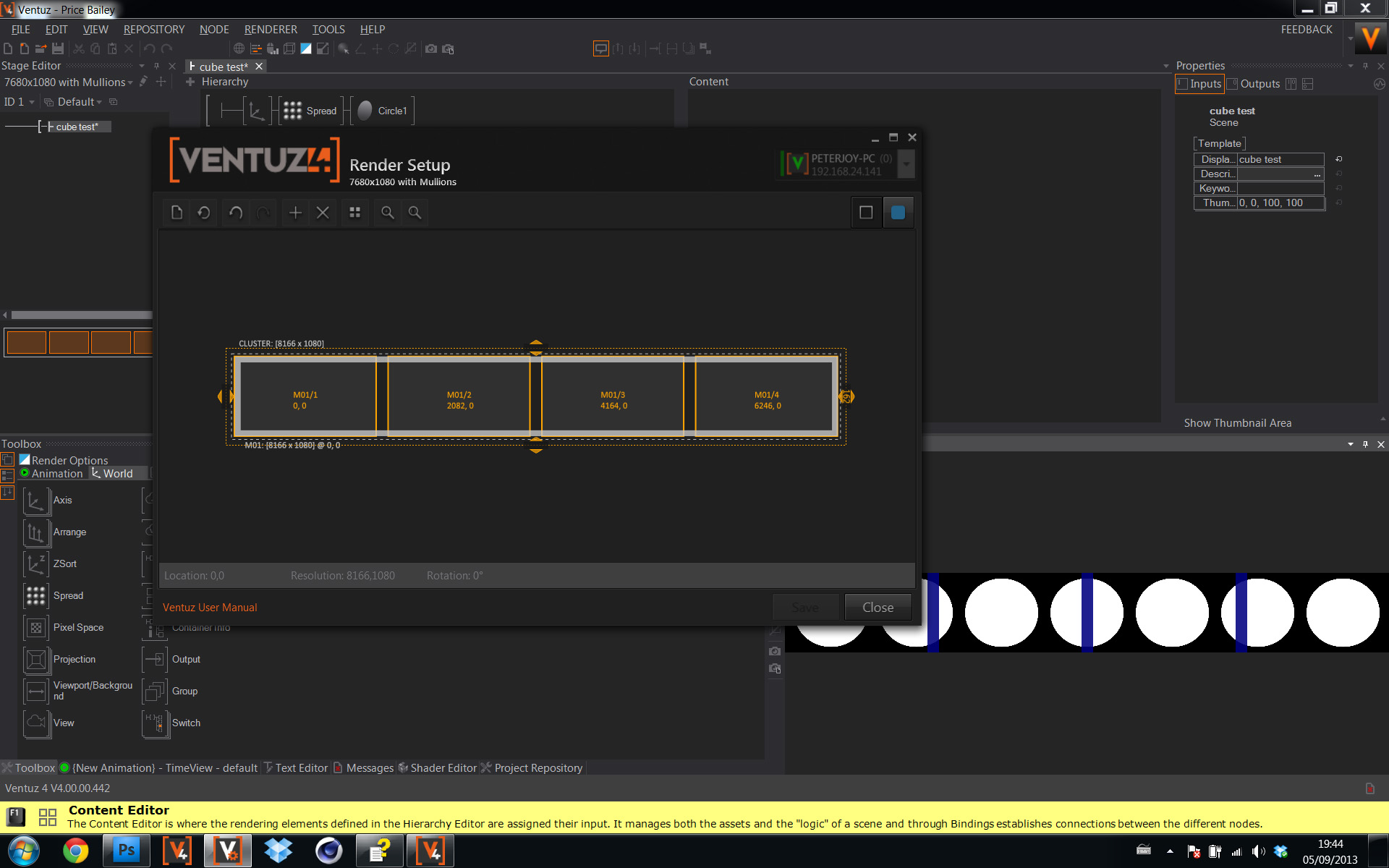Open the Ventuz User Manual link
This screenshot has height=868, width=1389.
tap(210, 608)
